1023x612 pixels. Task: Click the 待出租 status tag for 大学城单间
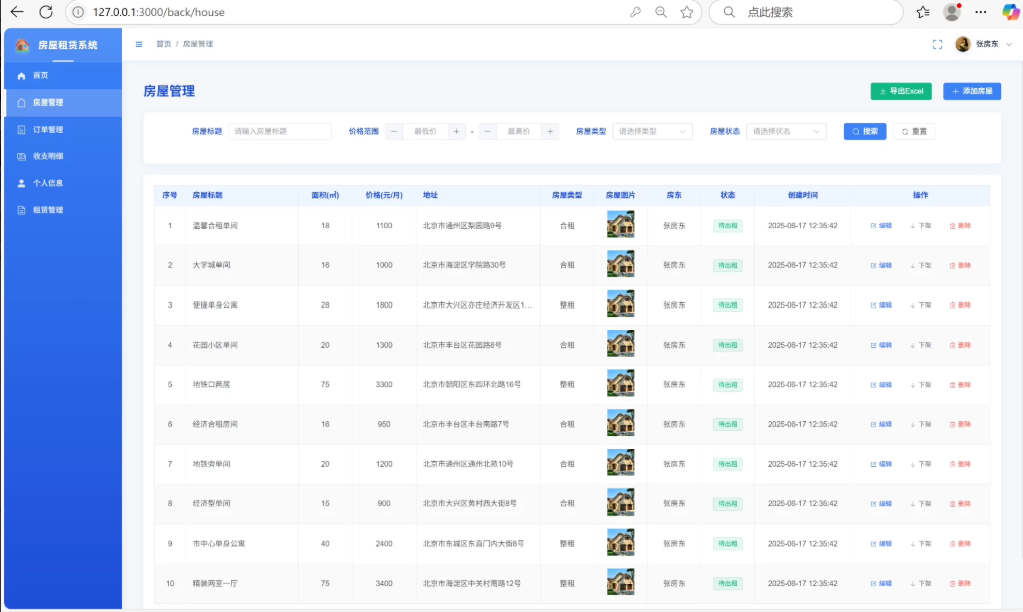727,266
